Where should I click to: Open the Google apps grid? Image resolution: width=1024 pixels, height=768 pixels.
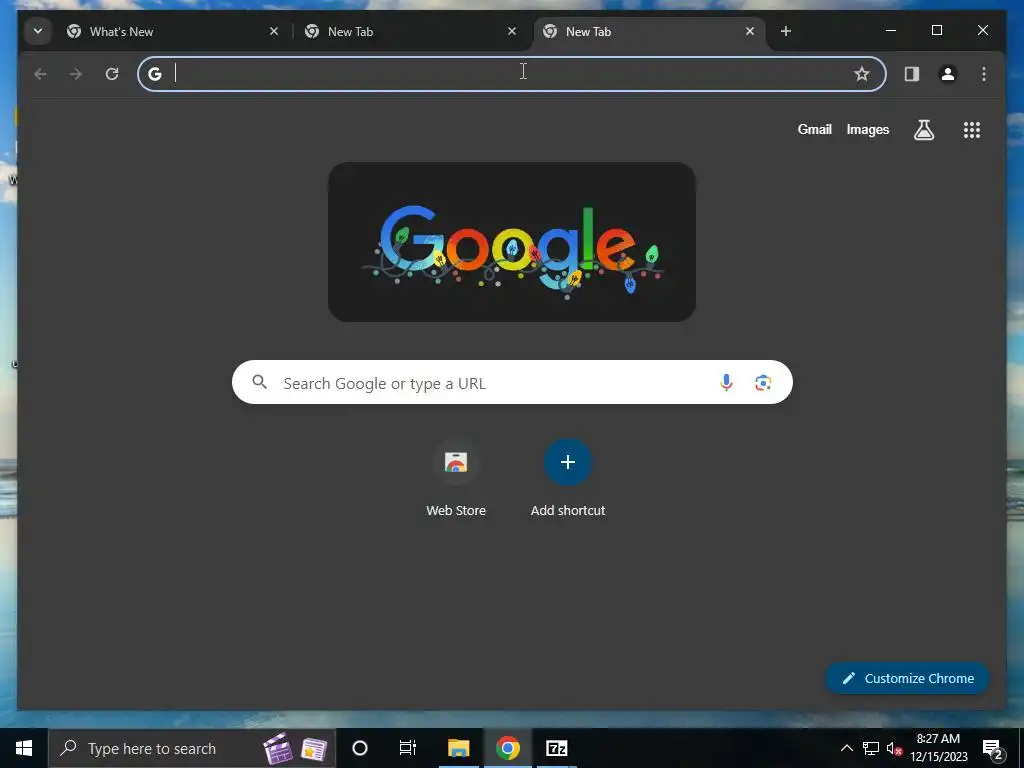972,130
